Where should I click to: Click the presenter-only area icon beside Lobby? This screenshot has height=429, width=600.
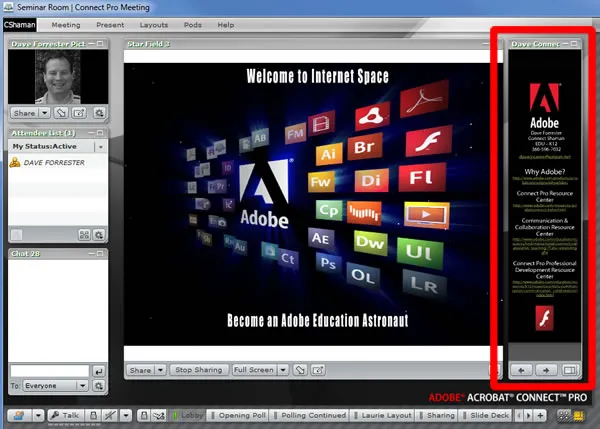click(159, 415)
